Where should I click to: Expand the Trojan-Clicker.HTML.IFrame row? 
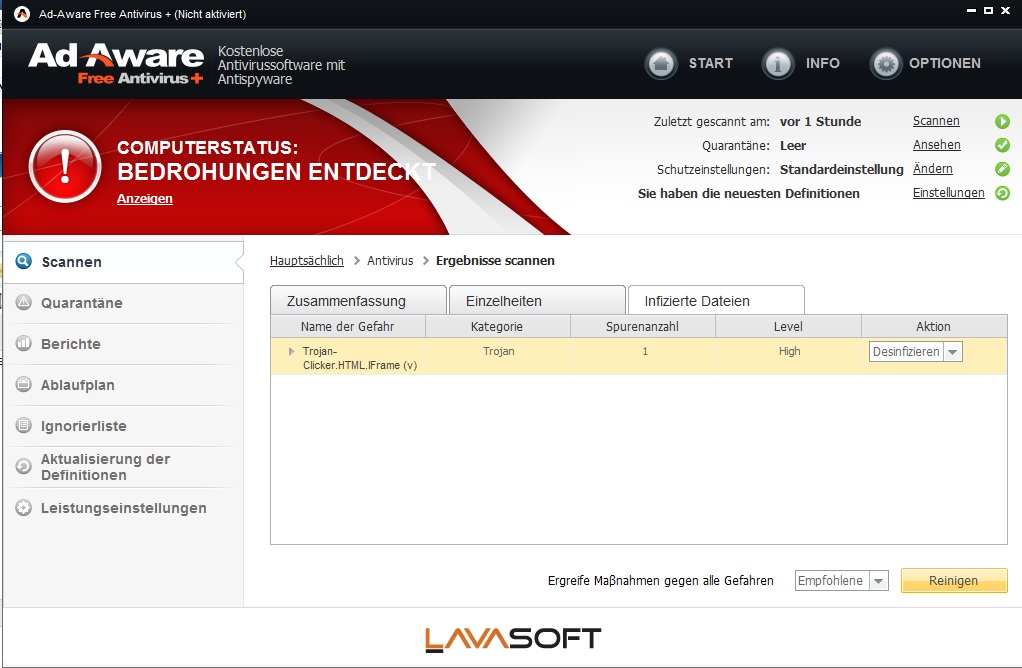[291, 351]
